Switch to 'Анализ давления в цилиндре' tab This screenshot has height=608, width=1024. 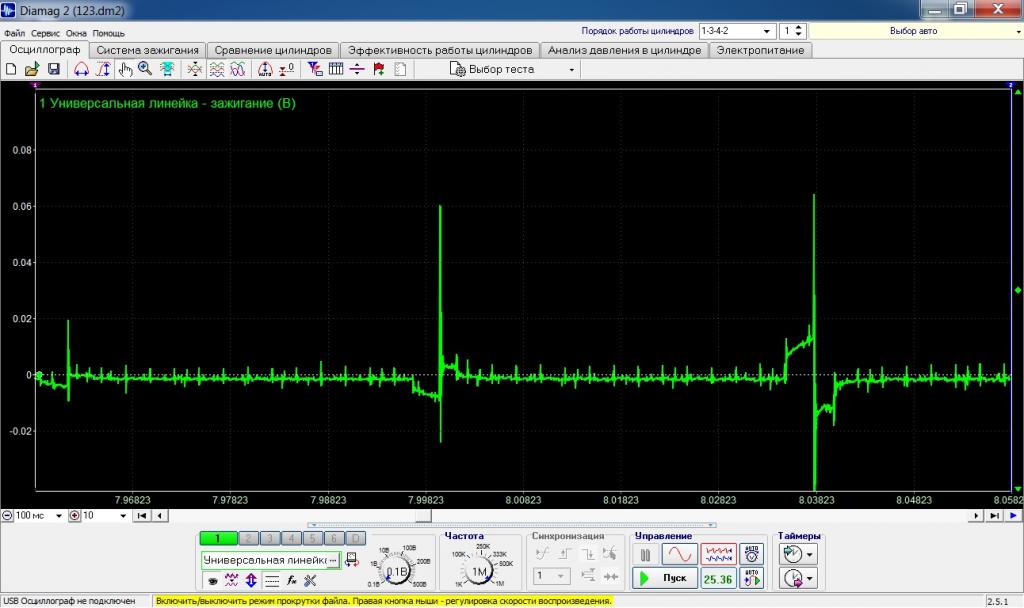(624, 50)
